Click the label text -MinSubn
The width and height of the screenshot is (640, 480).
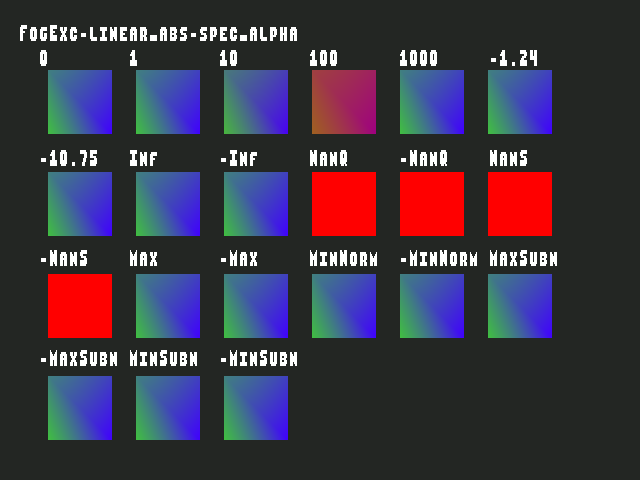pyautogui.click(x=259, y=358)
